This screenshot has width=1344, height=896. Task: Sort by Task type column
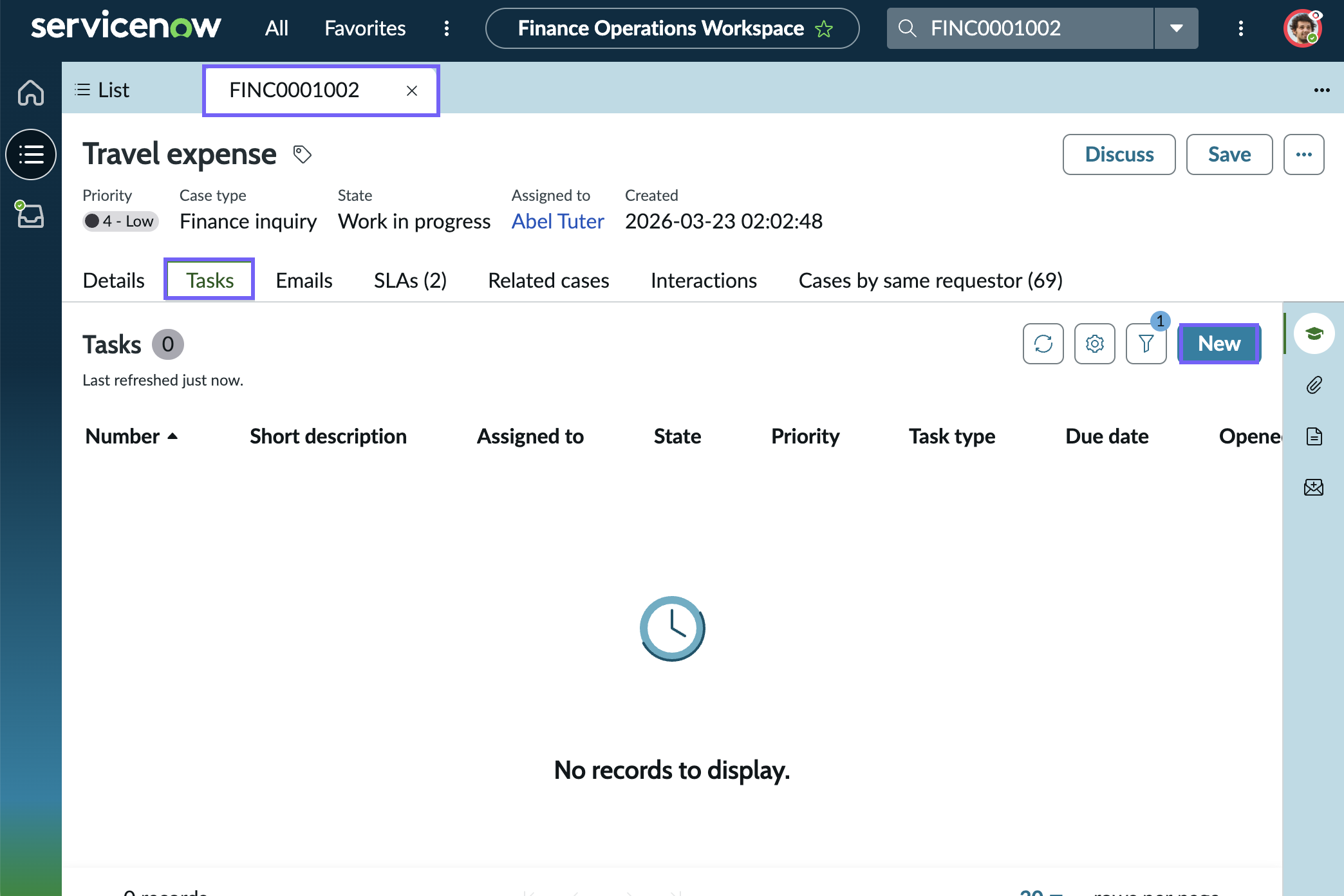point(952,436)
